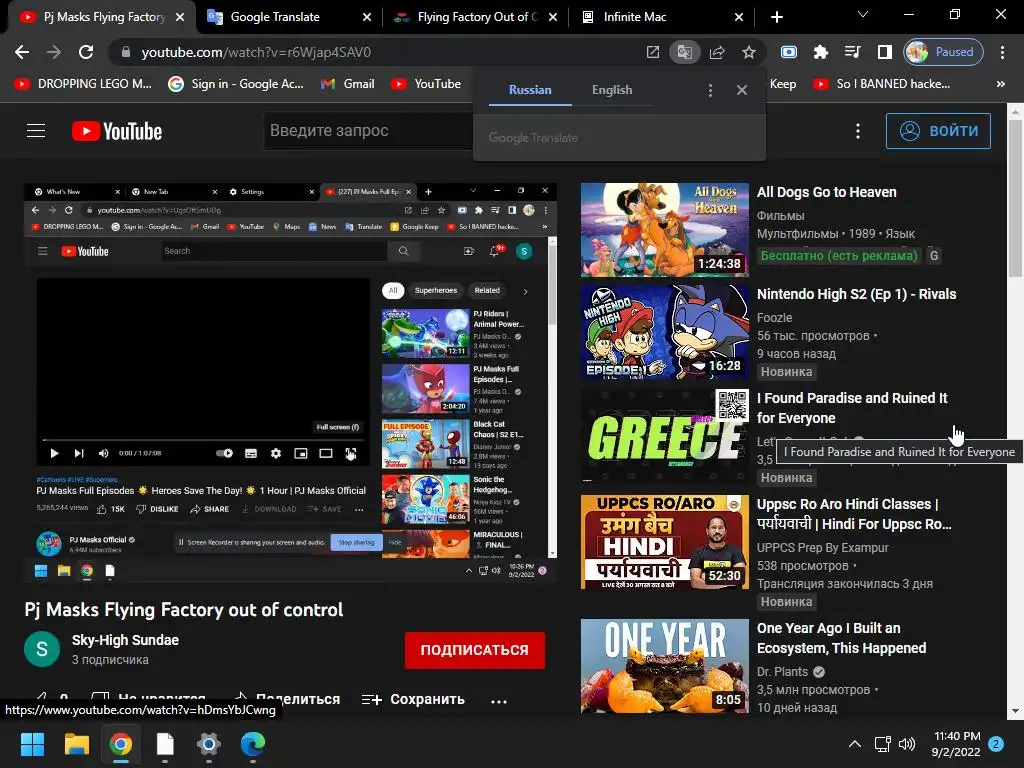Screen dimensions: 1024x768
Task: Open the Sky-High Sundae channel avatar
Action: 42,649
